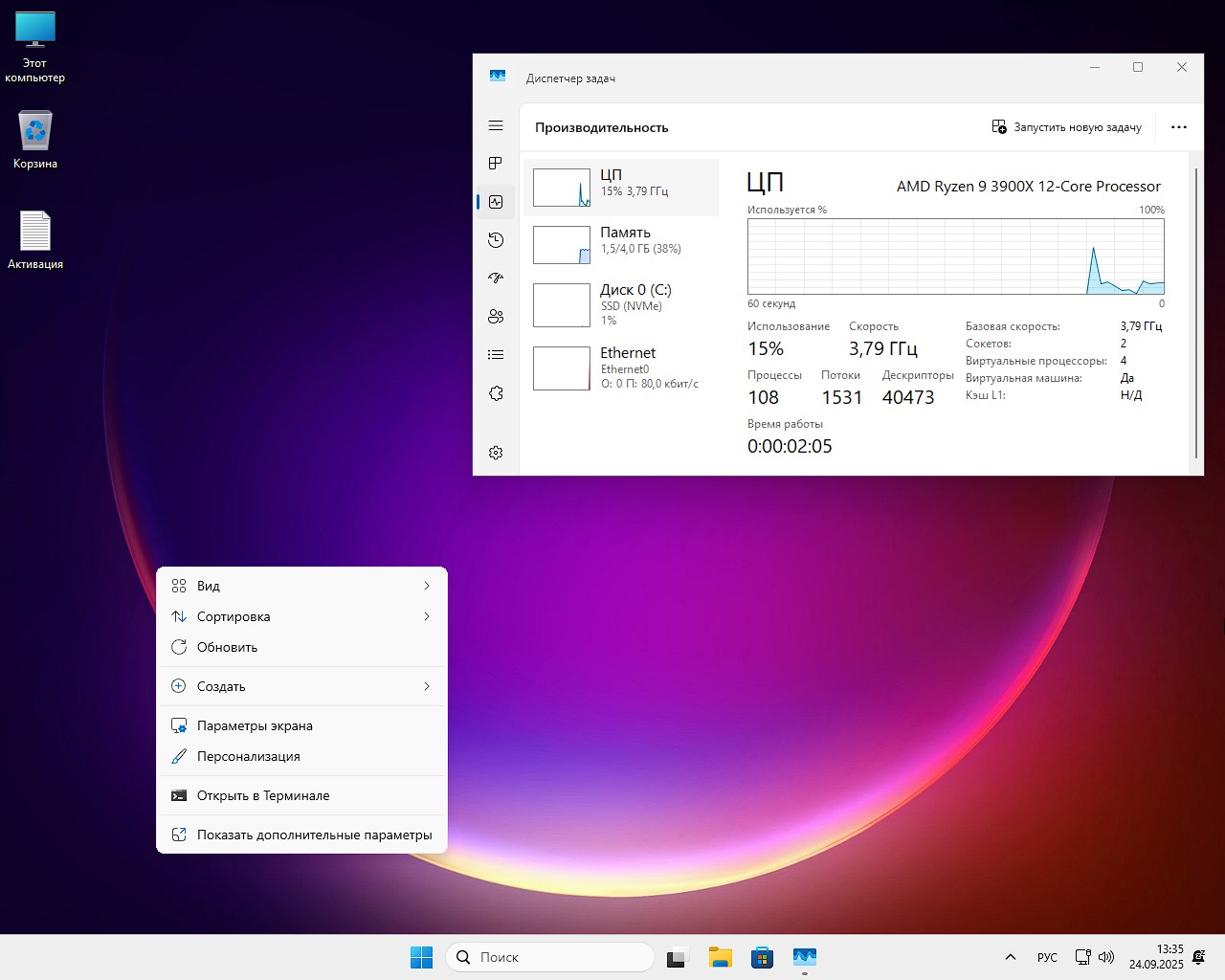Close the Task Manager window
Viewport: 1225px width, 980px height.
(1182, 67)
